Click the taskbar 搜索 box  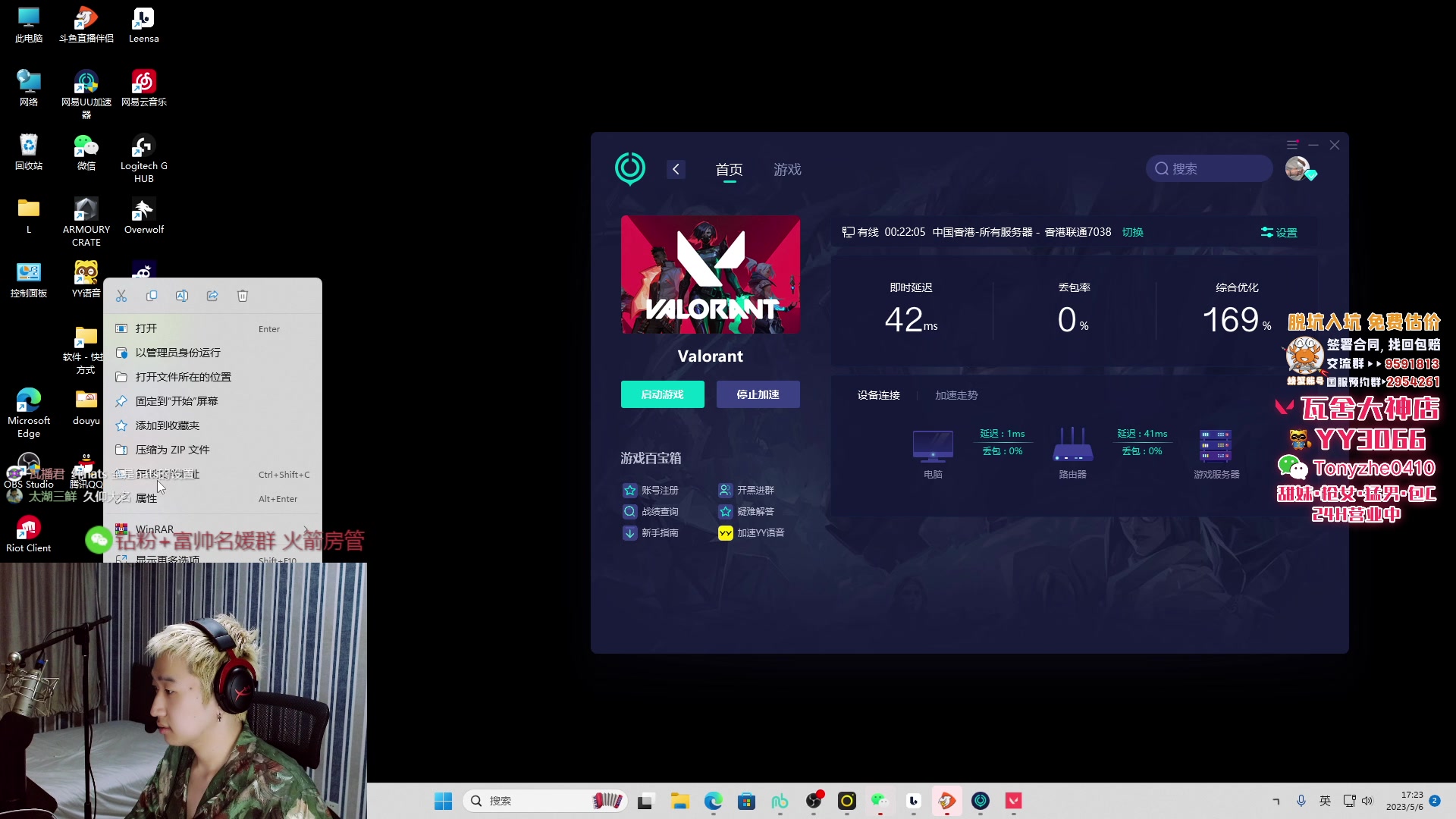pyautogui.click(x=544, y=801)
